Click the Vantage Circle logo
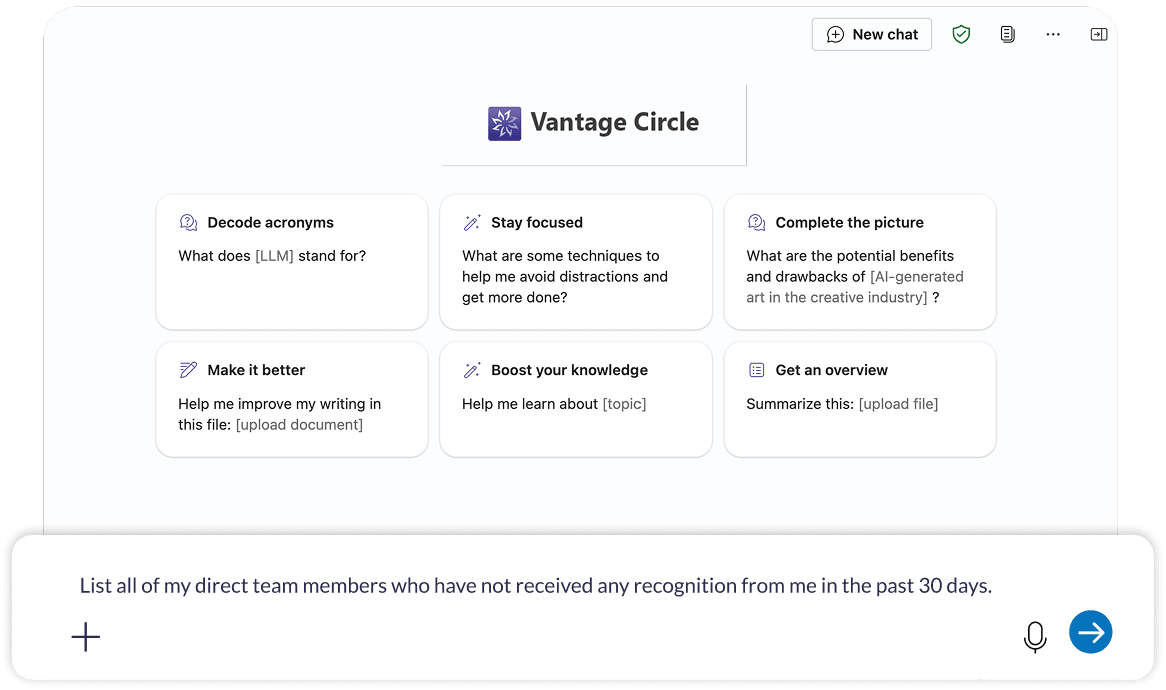The image size is (1166, 690). click(x=504, y=123)
